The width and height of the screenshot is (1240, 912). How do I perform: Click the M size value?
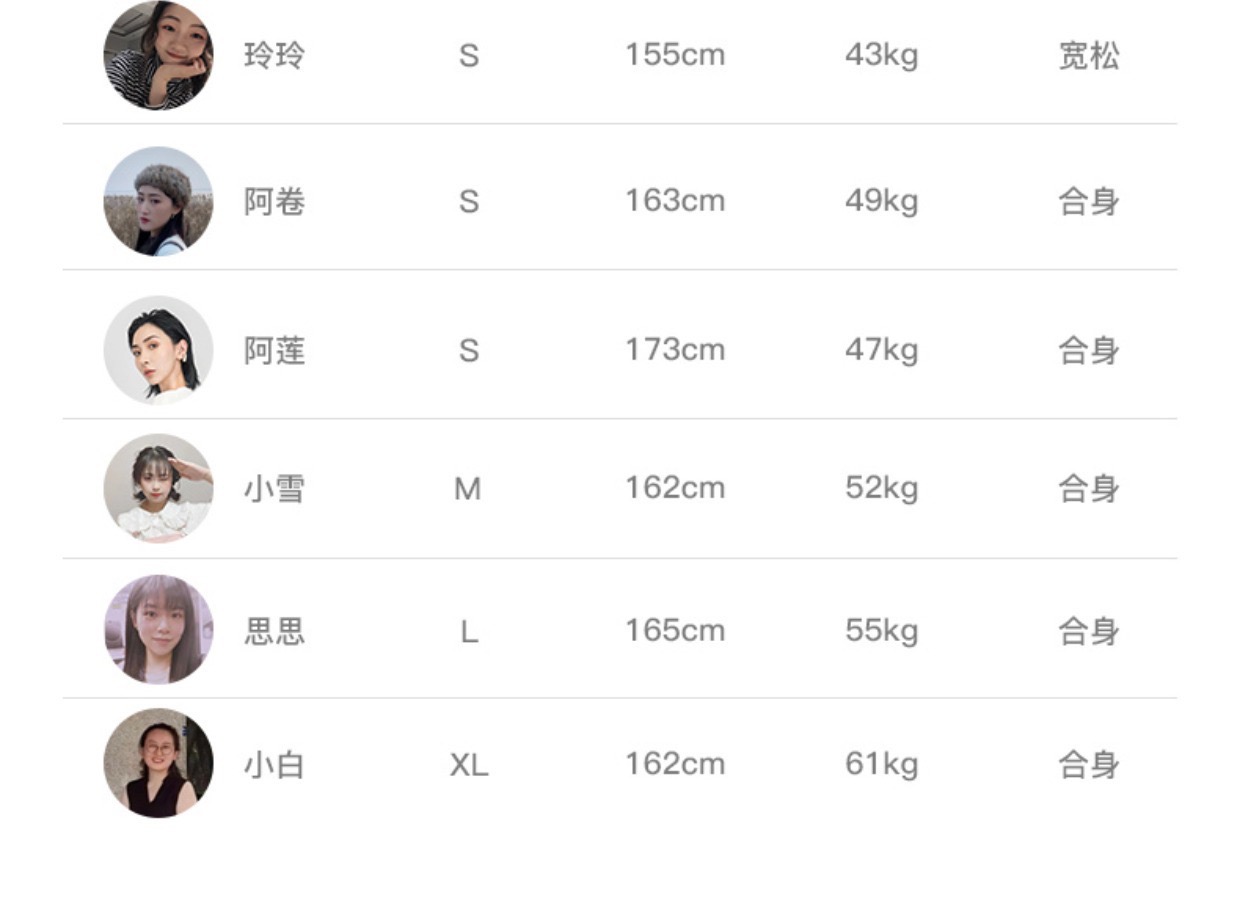[x=468, y=489]
